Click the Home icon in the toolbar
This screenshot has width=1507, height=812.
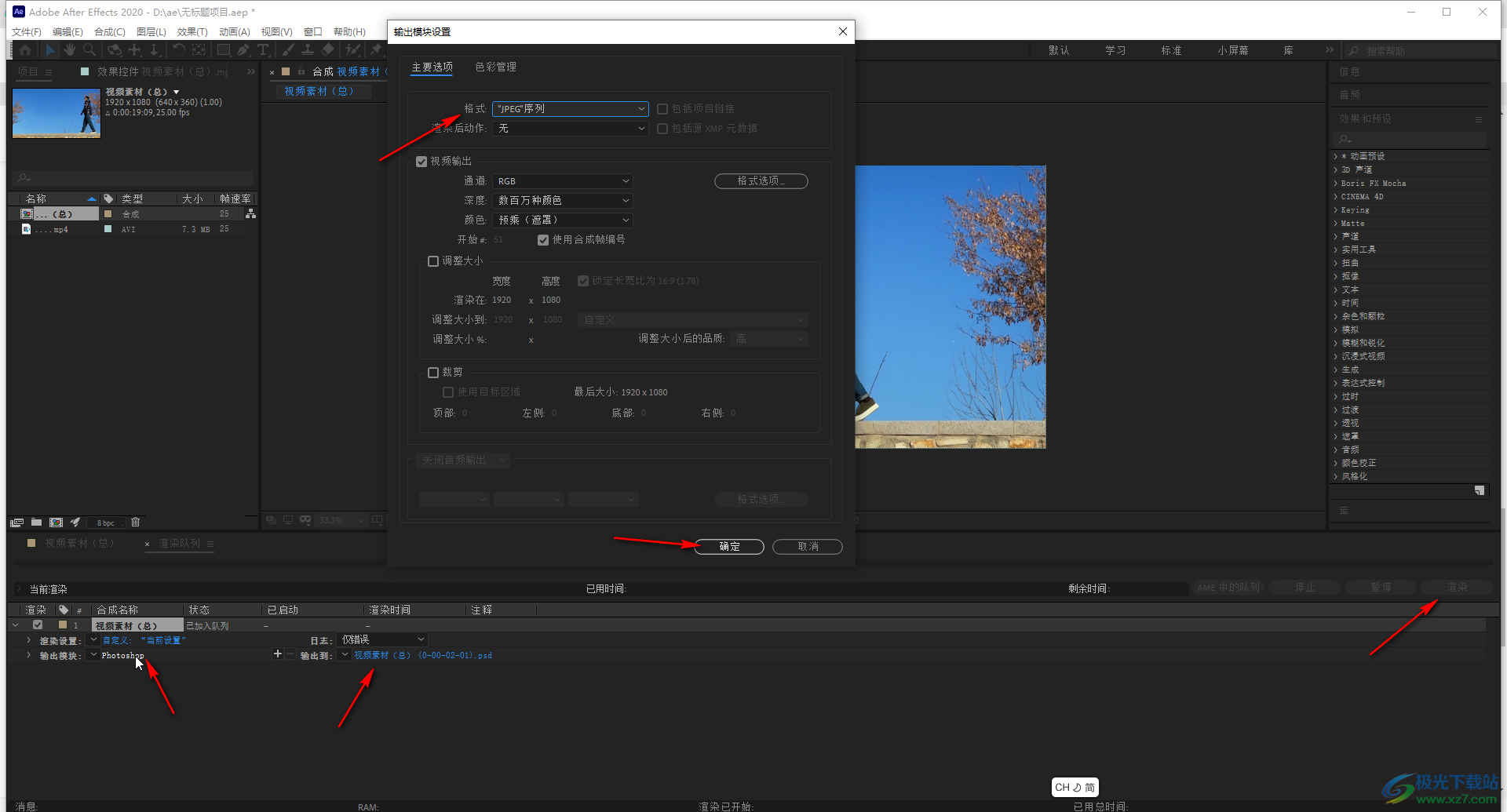tap(25, 50)
